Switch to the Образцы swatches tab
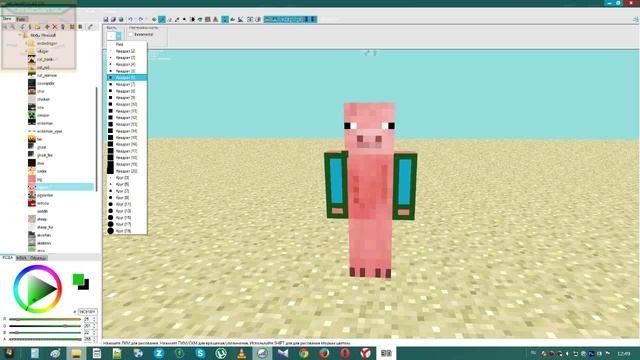The image size is (640, 360). pos(38,258)
